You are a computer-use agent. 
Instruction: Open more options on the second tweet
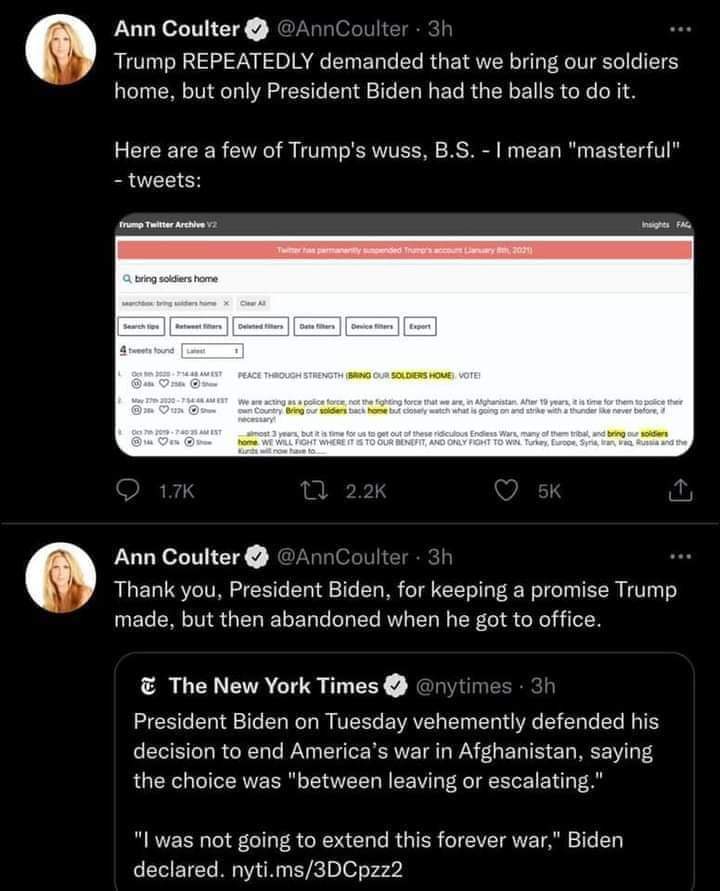(681, 556)
